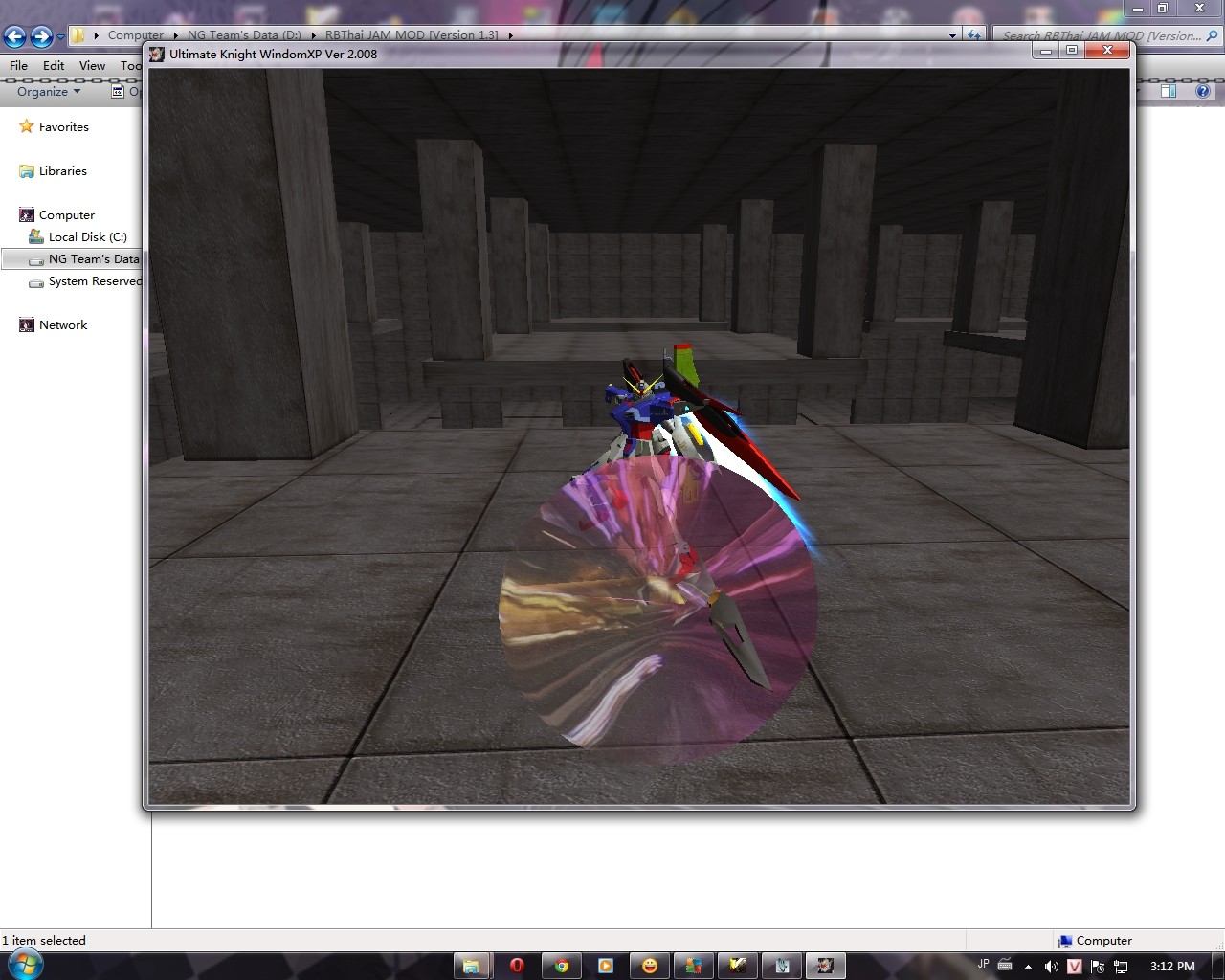Select Favorites in the navigation pane
The height and width of the screenshot is (980, 1225).
coord(63,126)
